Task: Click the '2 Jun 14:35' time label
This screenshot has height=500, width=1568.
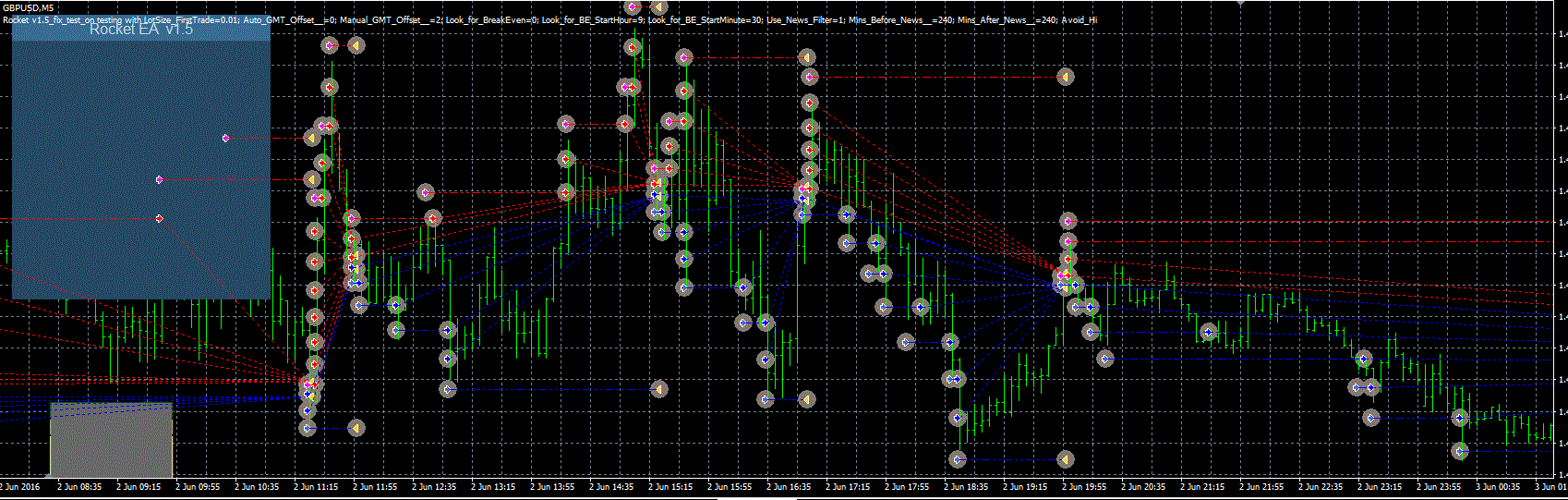Action: 611,486
